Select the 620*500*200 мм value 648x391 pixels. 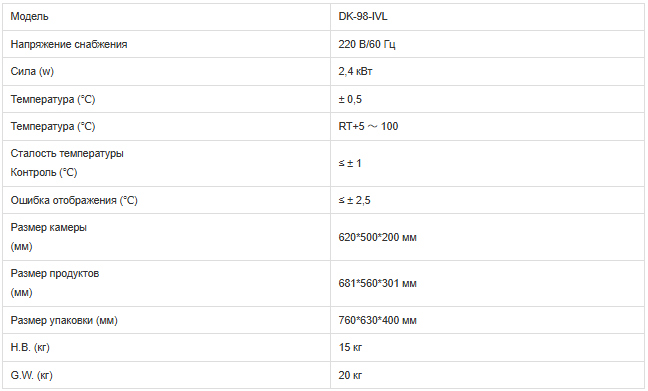(x=377, y=237)
